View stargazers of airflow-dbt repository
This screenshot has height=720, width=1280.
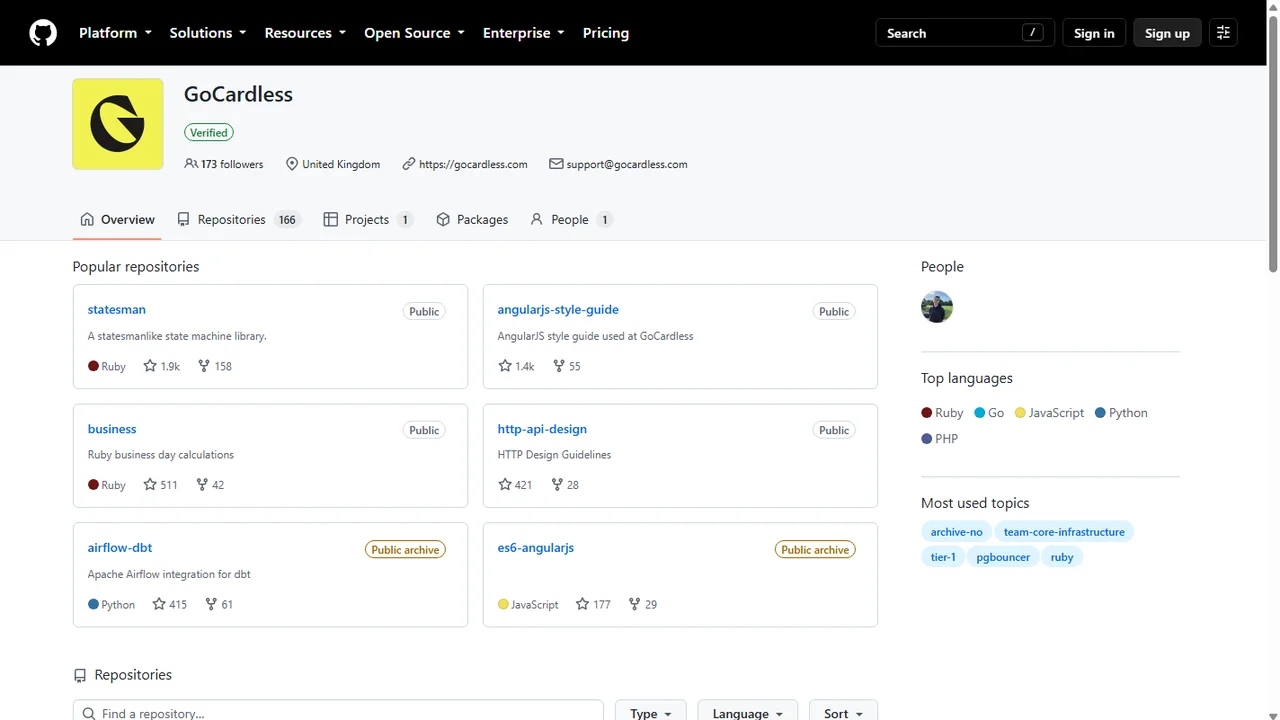pos(170,604)
